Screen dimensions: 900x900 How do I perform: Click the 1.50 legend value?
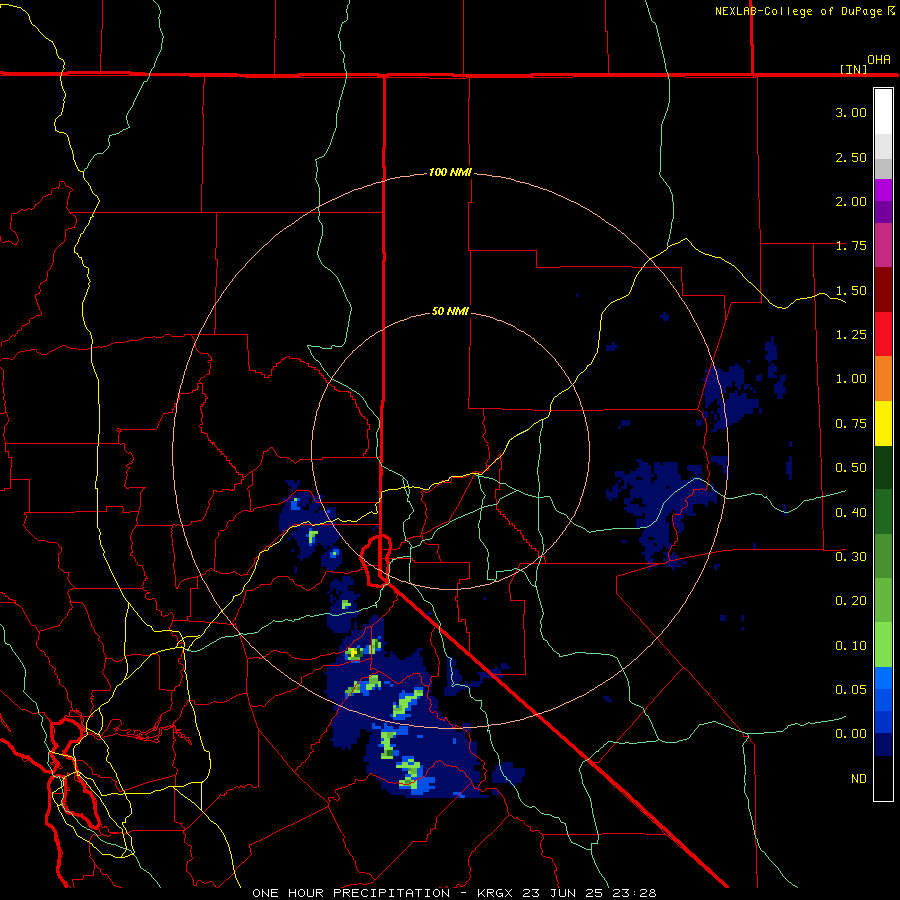tap(851, 290)
